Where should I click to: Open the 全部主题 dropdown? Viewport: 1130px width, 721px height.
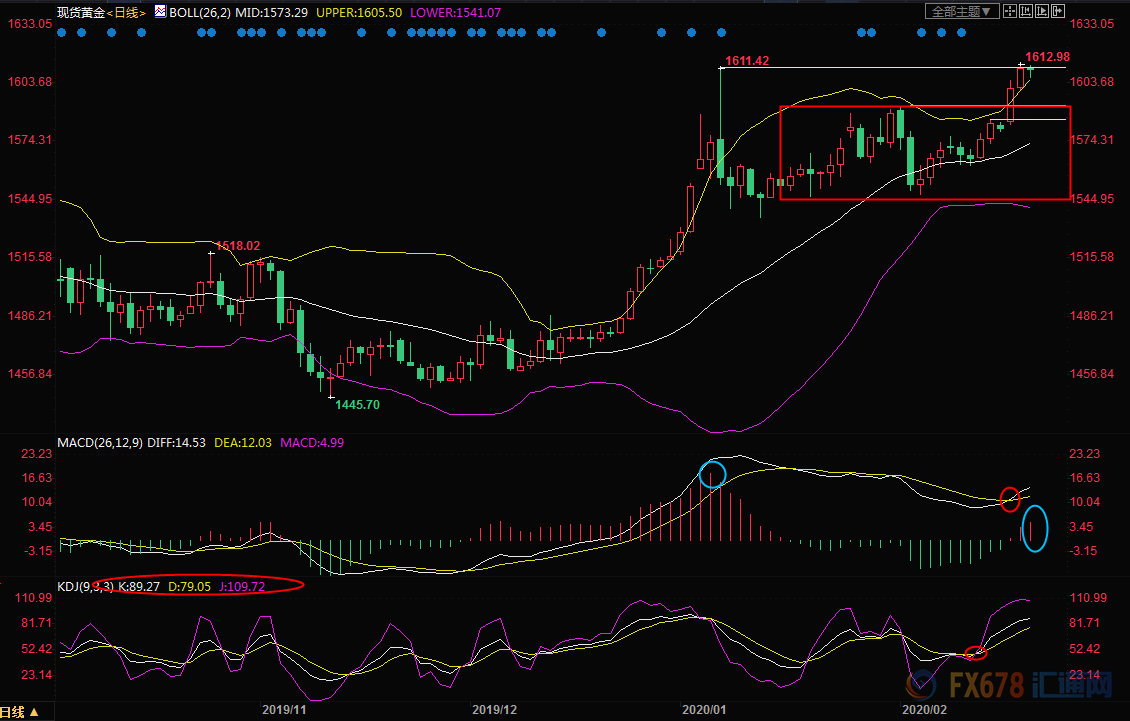(963, 12)
